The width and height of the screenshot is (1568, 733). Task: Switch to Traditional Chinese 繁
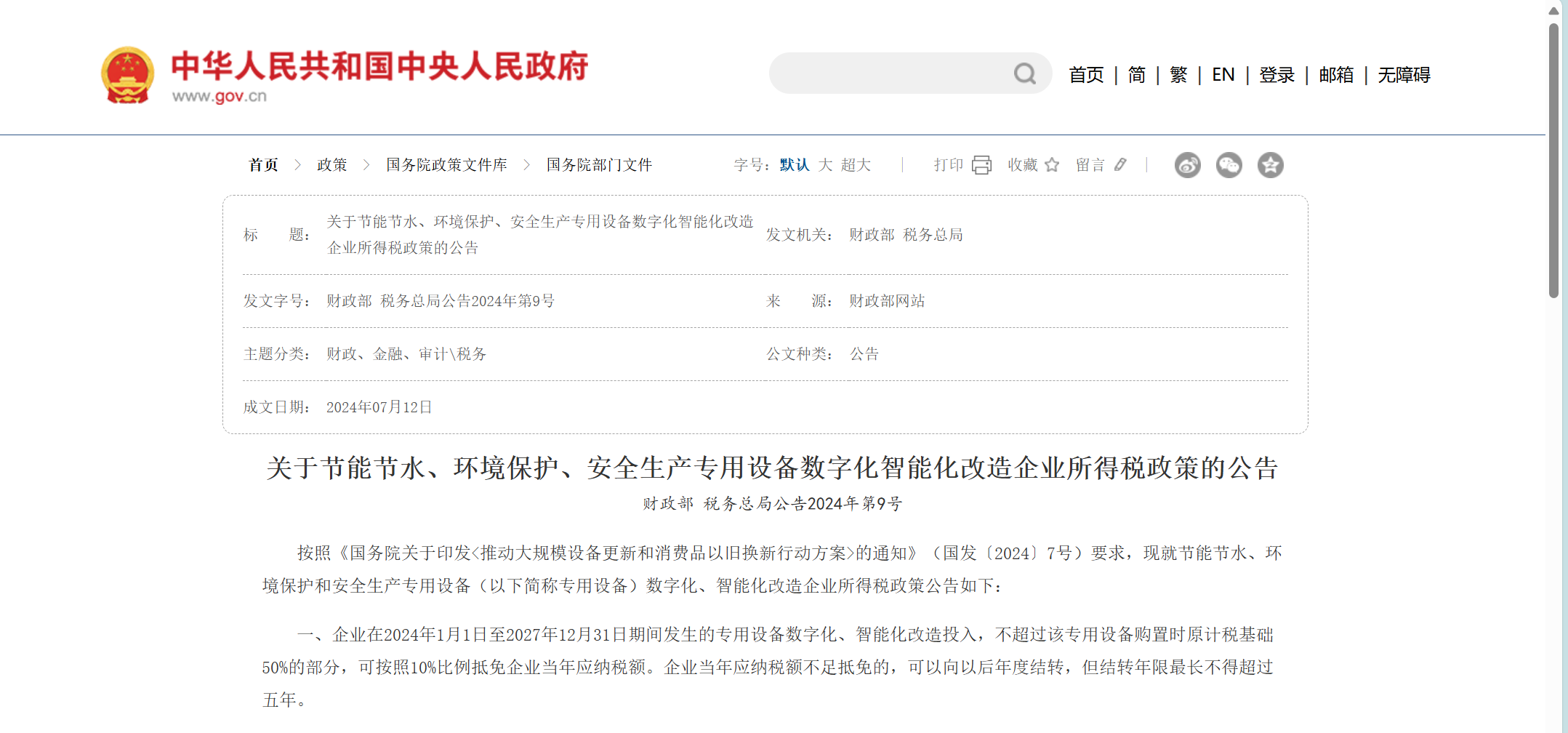[x=1178, y=75]
